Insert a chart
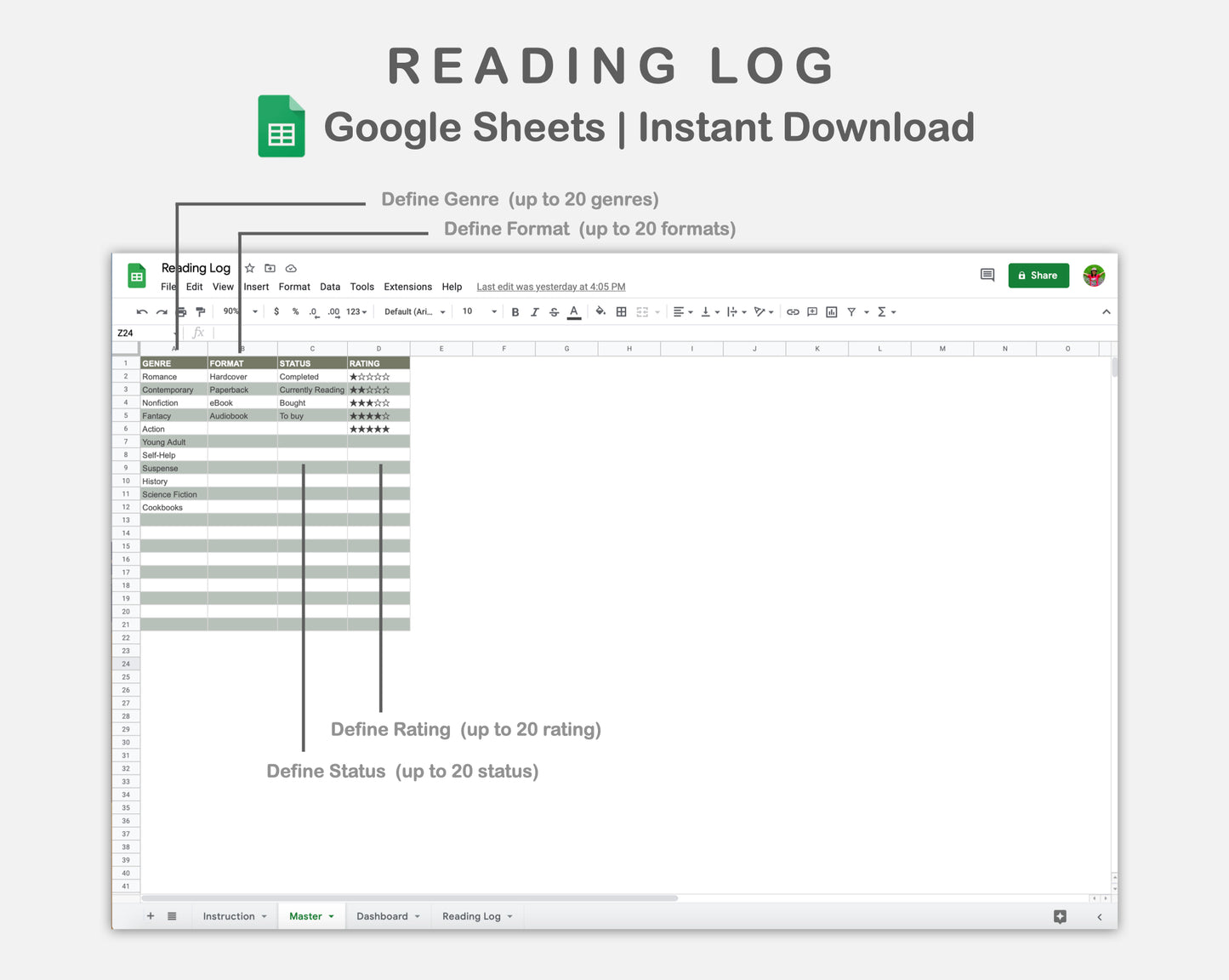 (x=832, y=311)
